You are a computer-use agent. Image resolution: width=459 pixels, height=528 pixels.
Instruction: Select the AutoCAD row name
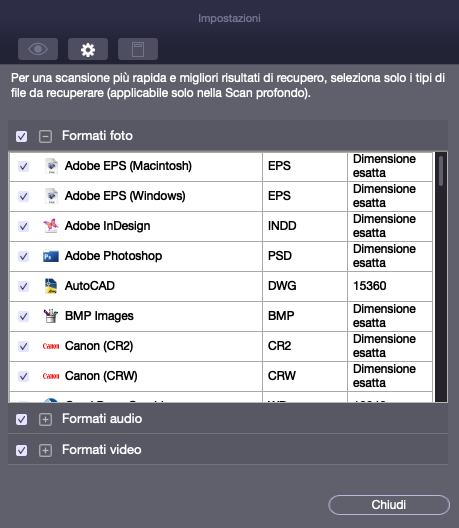click(90, 286)
